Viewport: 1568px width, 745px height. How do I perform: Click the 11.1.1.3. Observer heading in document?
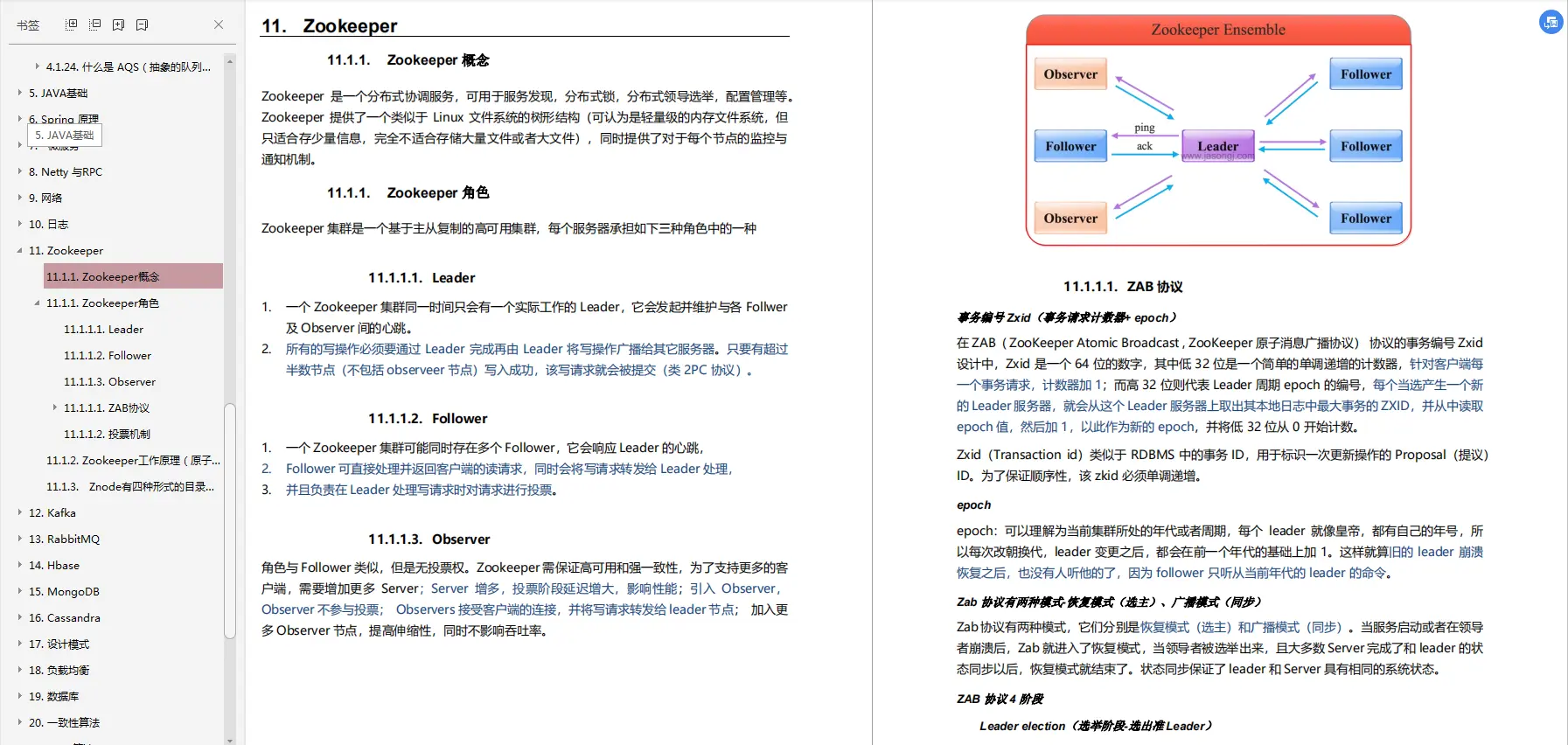point(429,540)
